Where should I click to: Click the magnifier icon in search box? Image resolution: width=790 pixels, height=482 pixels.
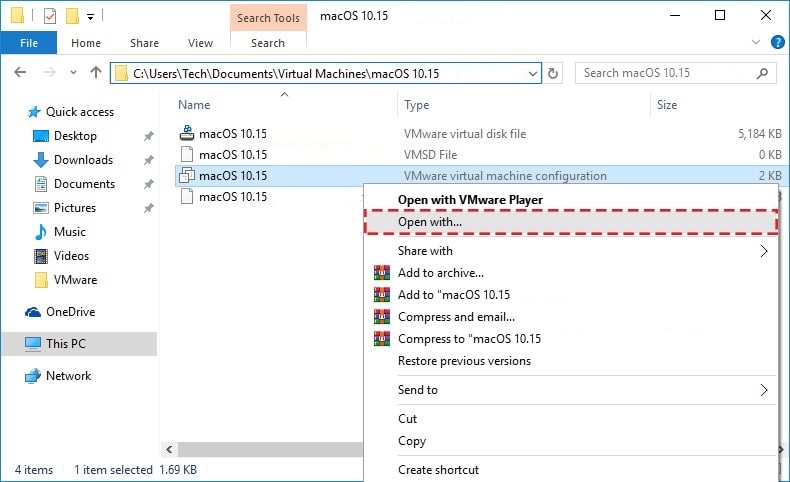[762, 74]
